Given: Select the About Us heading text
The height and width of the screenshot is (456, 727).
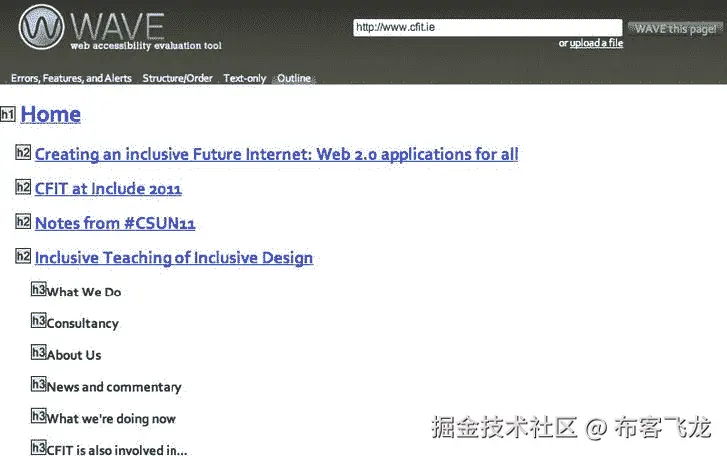Looking at the screenshot, I should (x=74, y=355).
